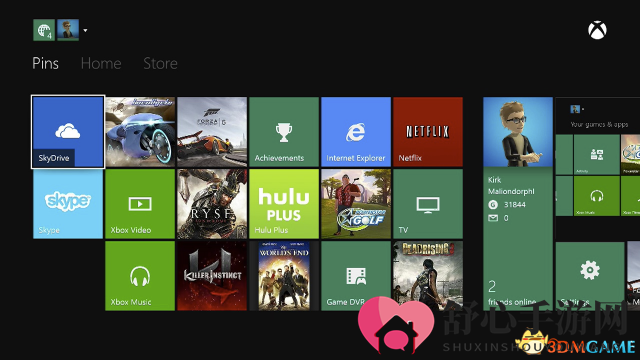The height and width of the screenshot is (360, 640).
Task: Switch to the Home tab
Action: coord(101,63)
